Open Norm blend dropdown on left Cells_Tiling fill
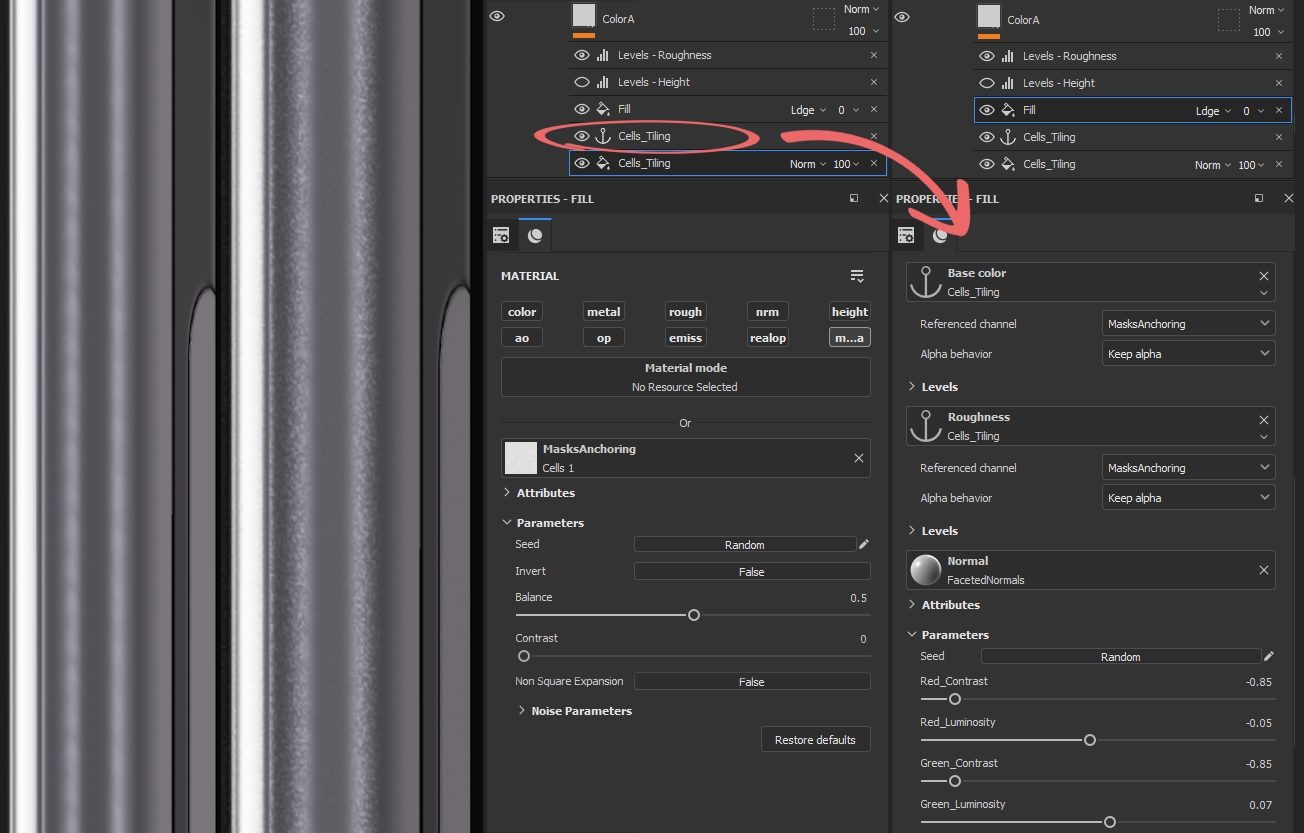The height and width of the screenshot is (833, 1304). click(809, 164)
